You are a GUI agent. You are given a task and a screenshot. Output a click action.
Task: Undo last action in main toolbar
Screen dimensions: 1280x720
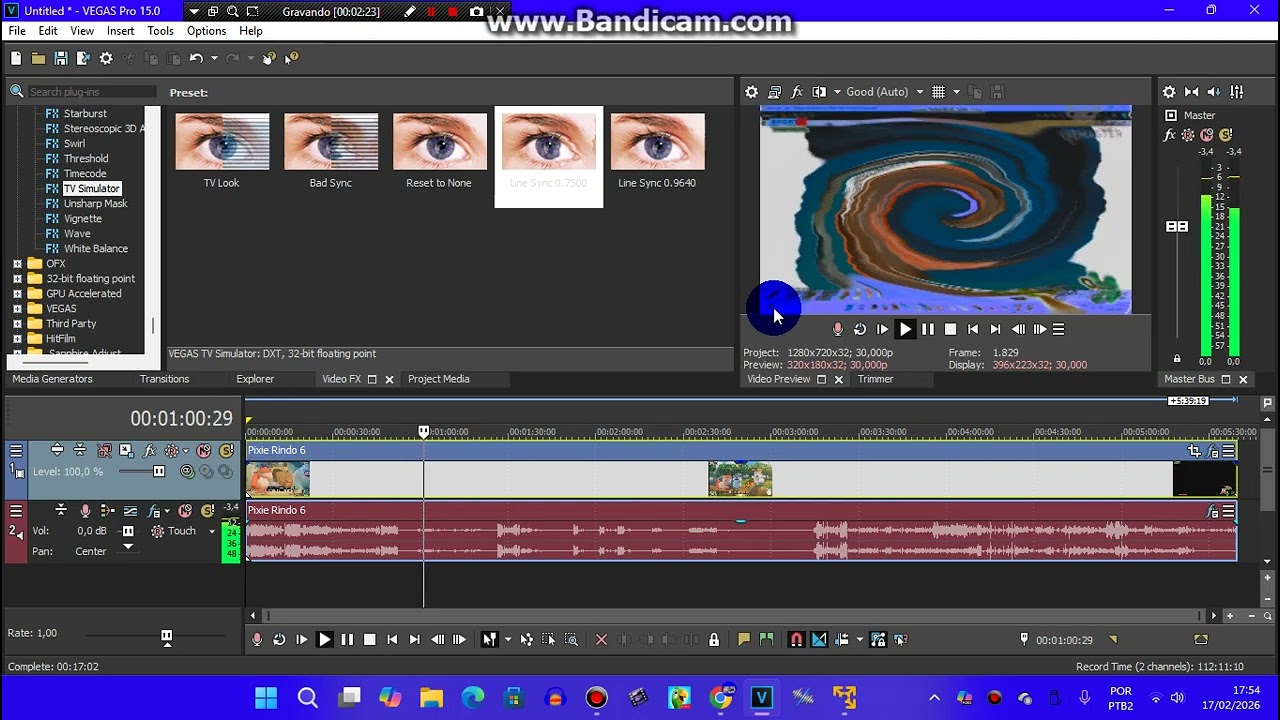[x=196, y=59]
